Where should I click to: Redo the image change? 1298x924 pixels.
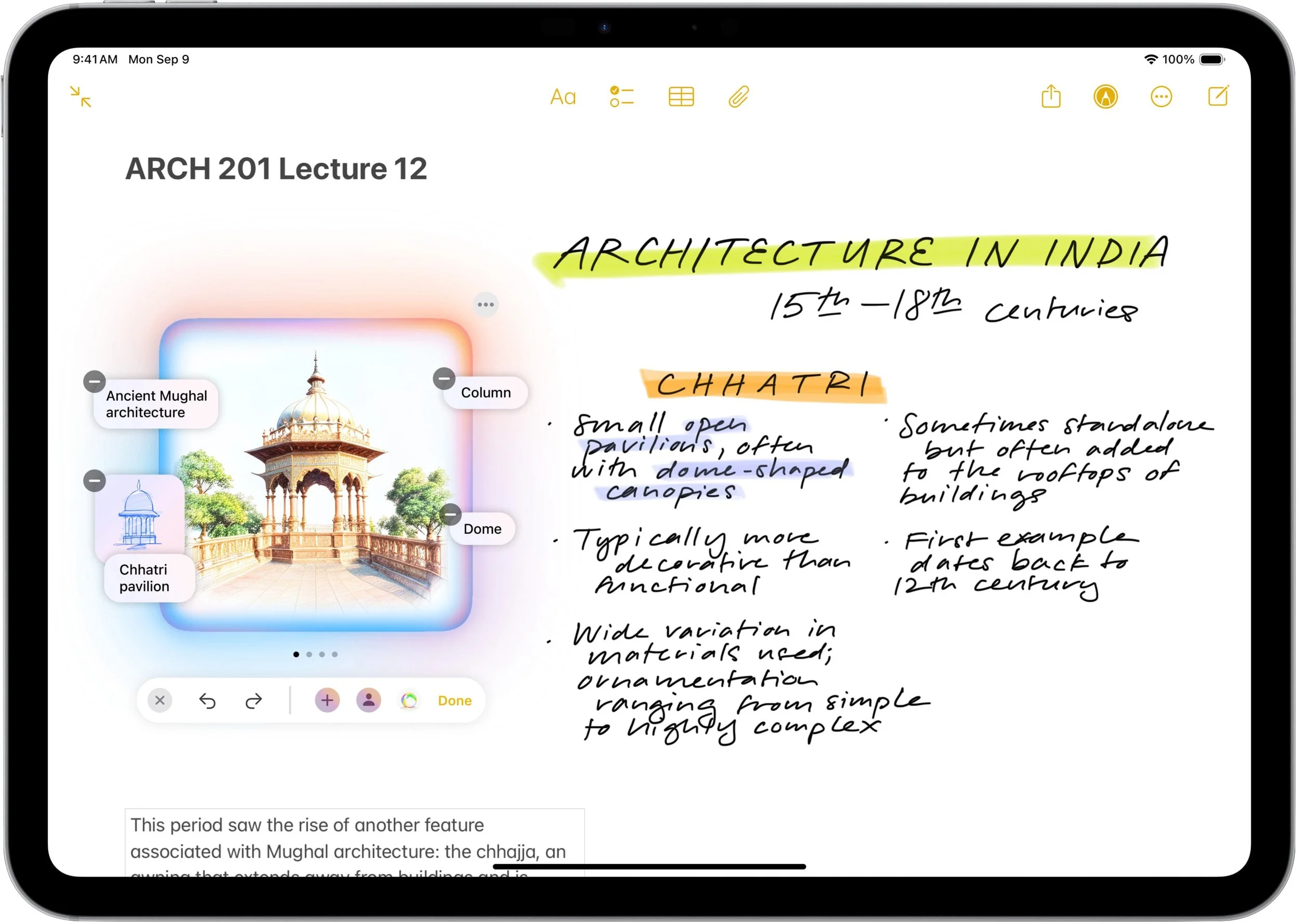click(x=254, y=701)
